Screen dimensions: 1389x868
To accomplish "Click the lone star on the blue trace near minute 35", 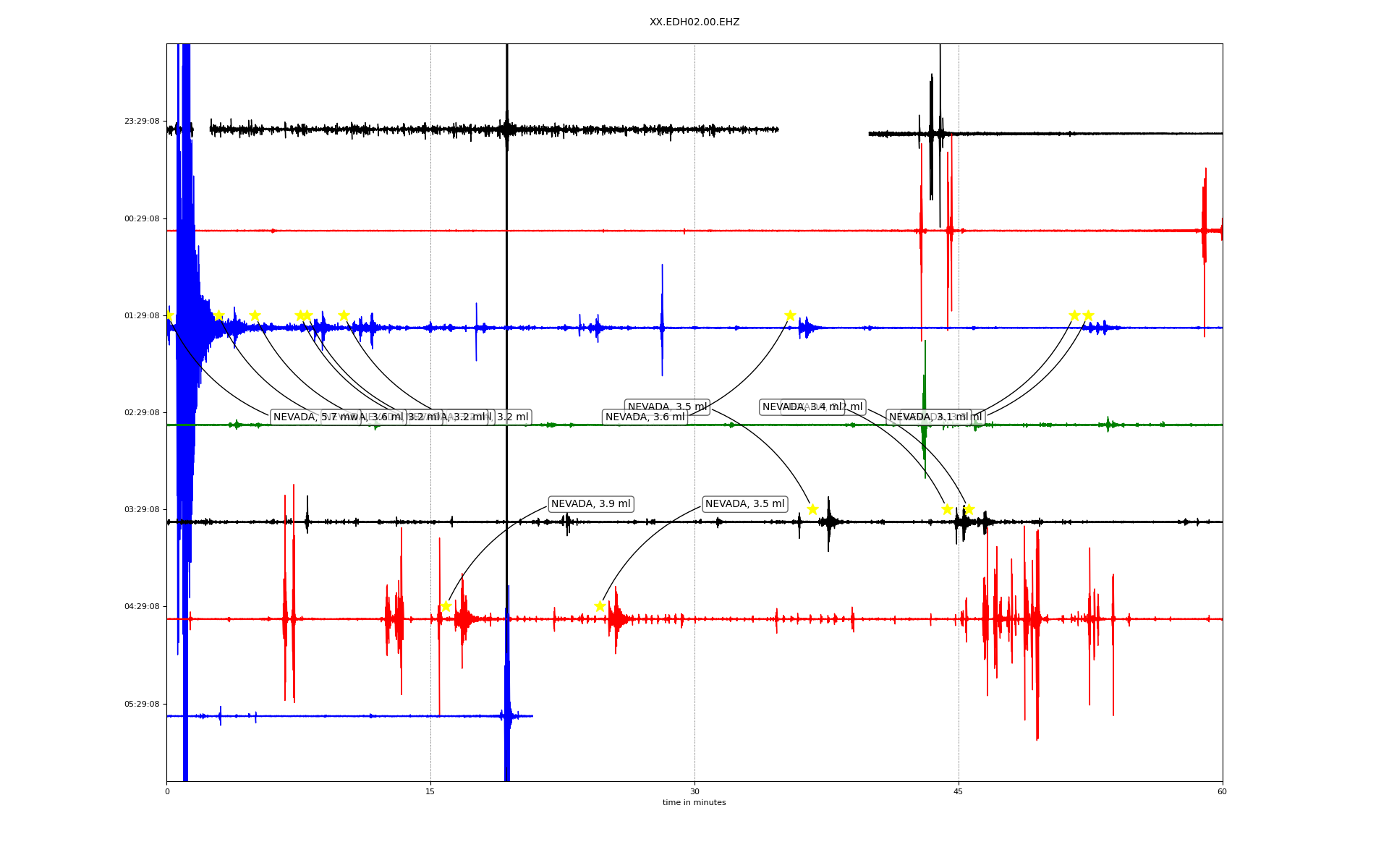I will pyautogui.click(x=790, y=315).
